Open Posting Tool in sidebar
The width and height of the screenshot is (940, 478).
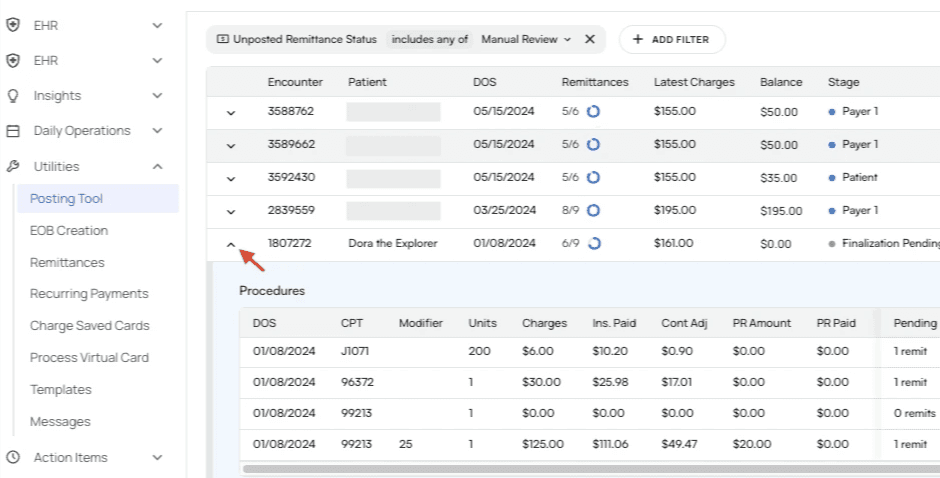[x=98, y=199]
